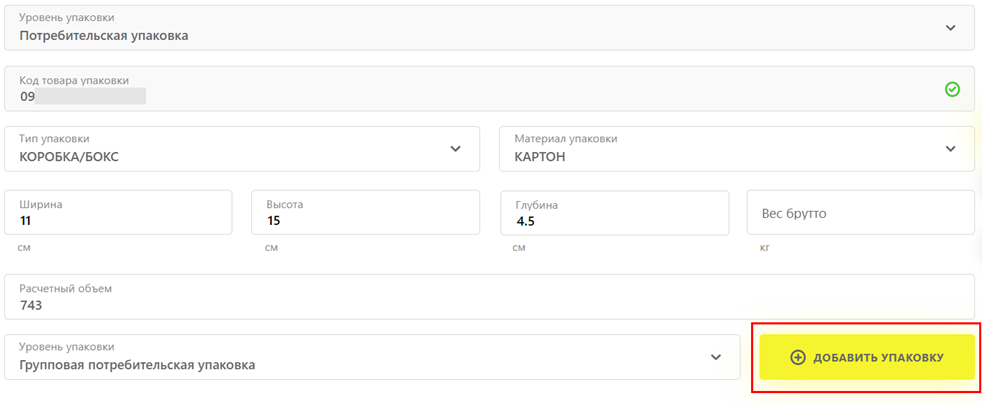Screen dimensions: 982x405
Task: Click the green validation checkmark icon
Action: [x=952, y=90]
